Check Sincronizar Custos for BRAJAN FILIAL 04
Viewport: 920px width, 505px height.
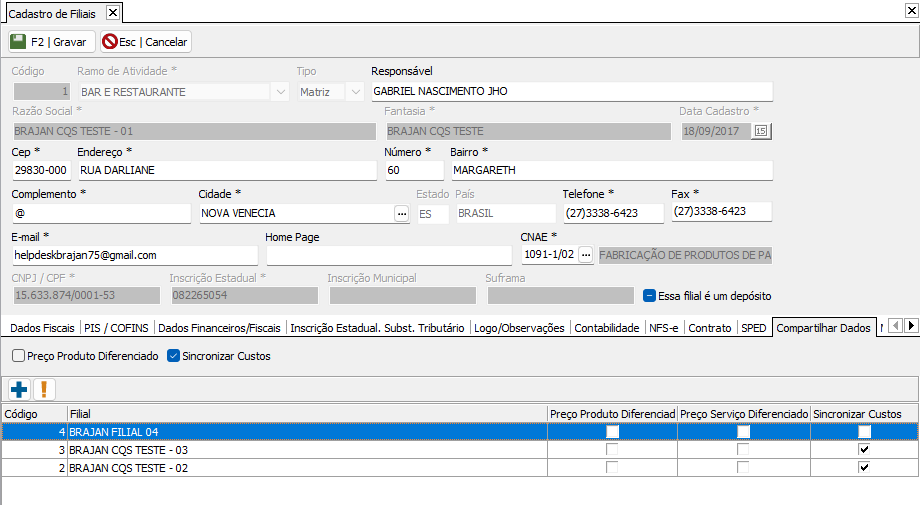click(864, 432)
